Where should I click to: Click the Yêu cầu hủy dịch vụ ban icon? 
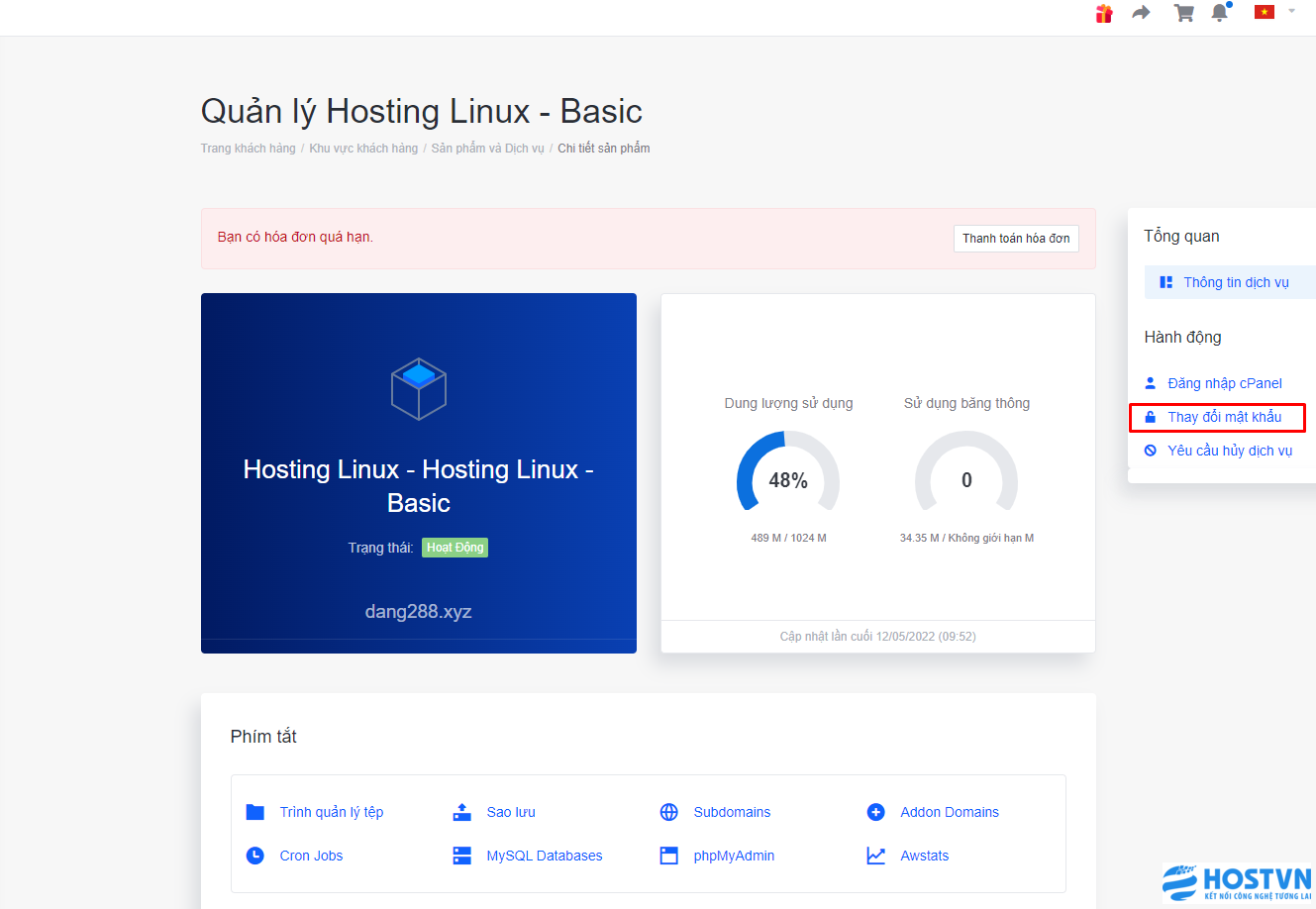1150,451
